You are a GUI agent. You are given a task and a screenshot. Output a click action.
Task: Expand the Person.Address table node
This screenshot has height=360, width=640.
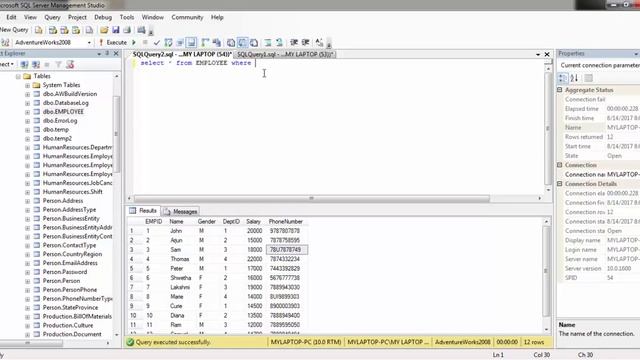[27, 201]
